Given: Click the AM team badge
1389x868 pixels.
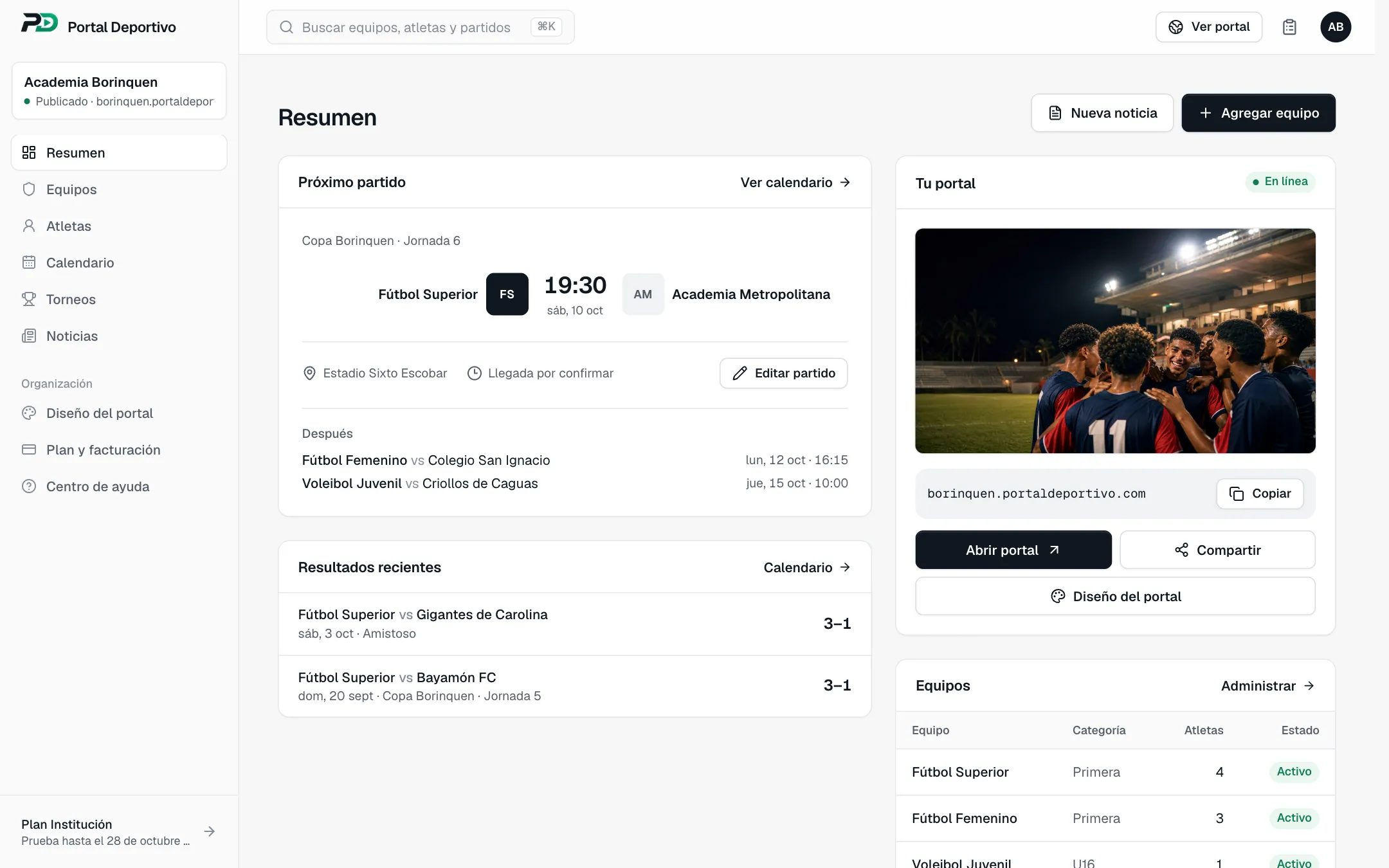Looking at the screenshot, I should (642, 294).
